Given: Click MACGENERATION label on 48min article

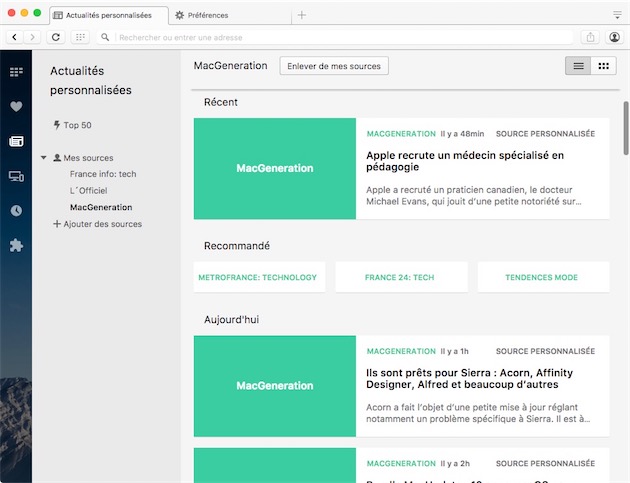Looking at the screenshot, I should tap(401, 134).
